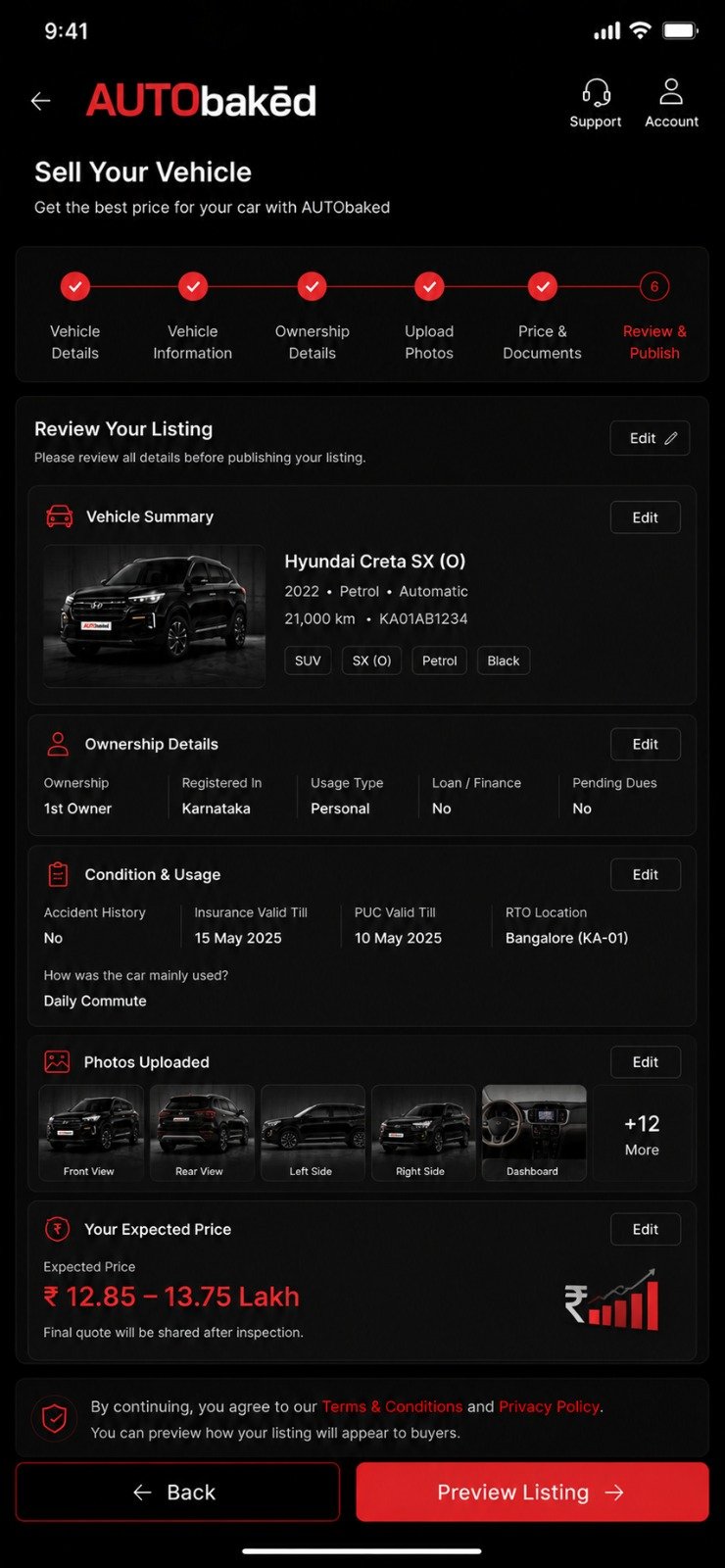Go Back to the previous step
Screen dimensions: 725x1568
coord(177,1492)
